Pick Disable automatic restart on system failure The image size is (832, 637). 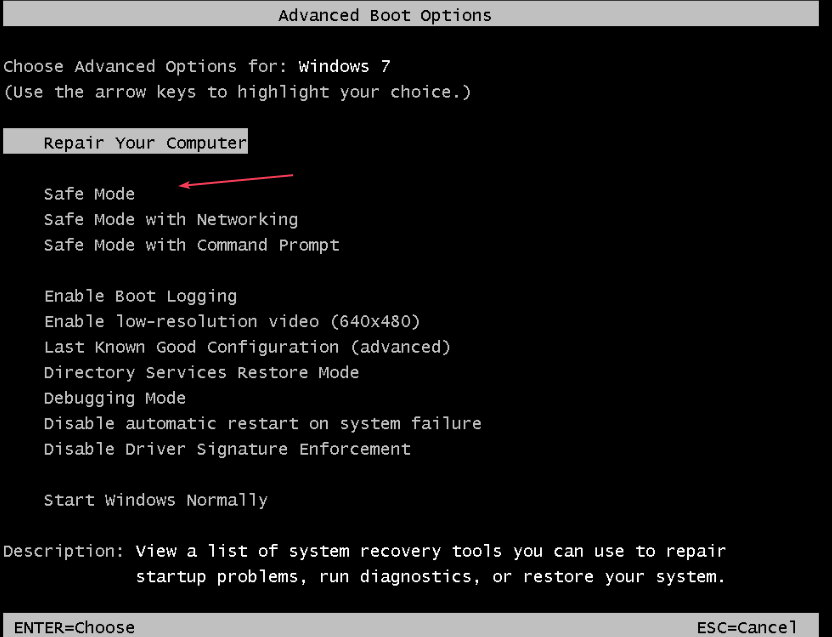(x=263, y=423)
